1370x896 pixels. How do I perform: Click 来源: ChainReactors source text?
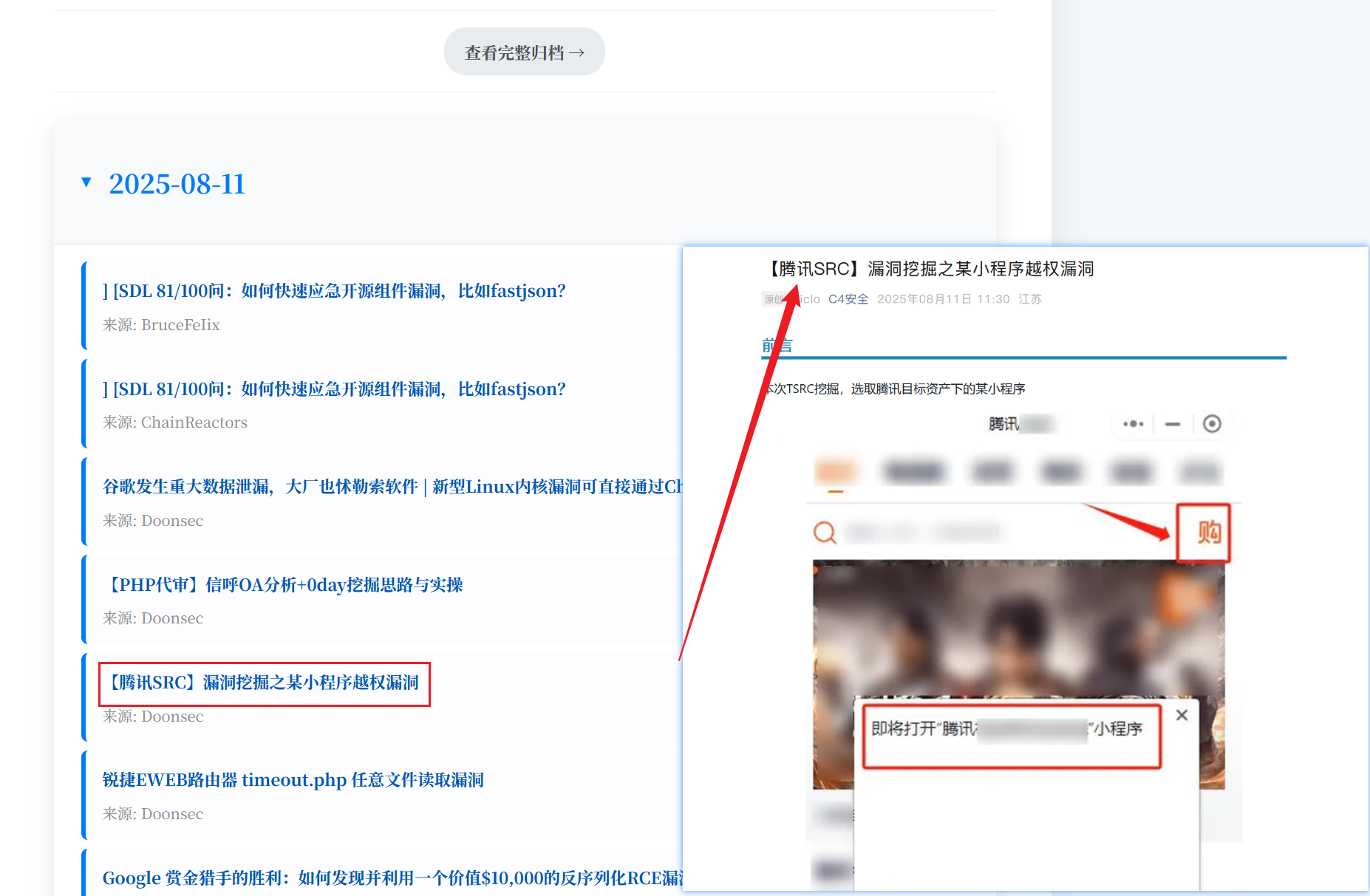click(175, 423)
